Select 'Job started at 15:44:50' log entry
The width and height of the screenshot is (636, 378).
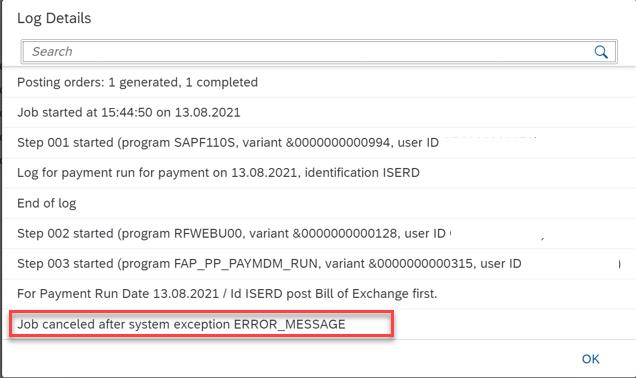320,112
